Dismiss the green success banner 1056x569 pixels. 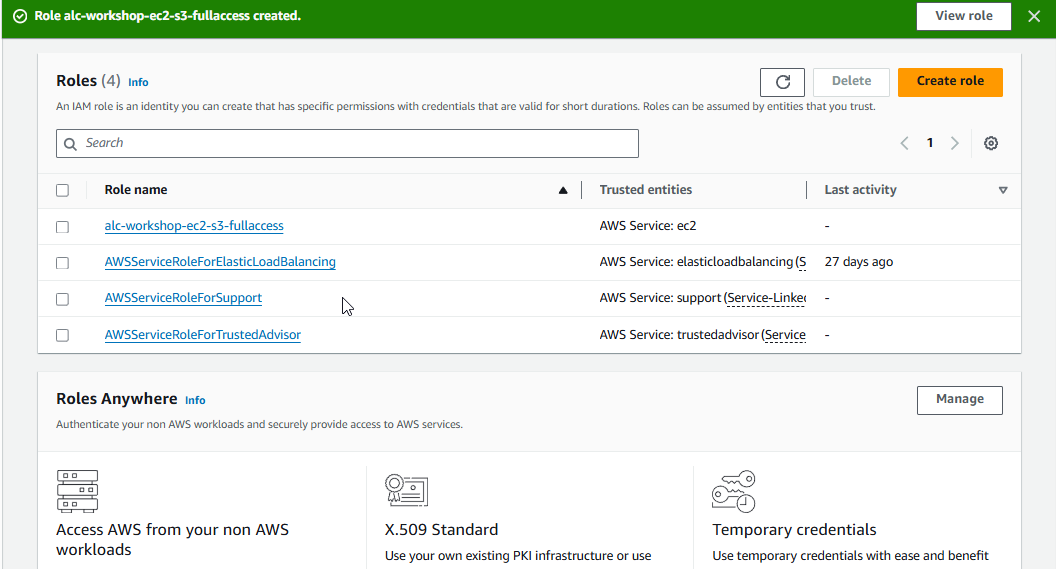1033,16
